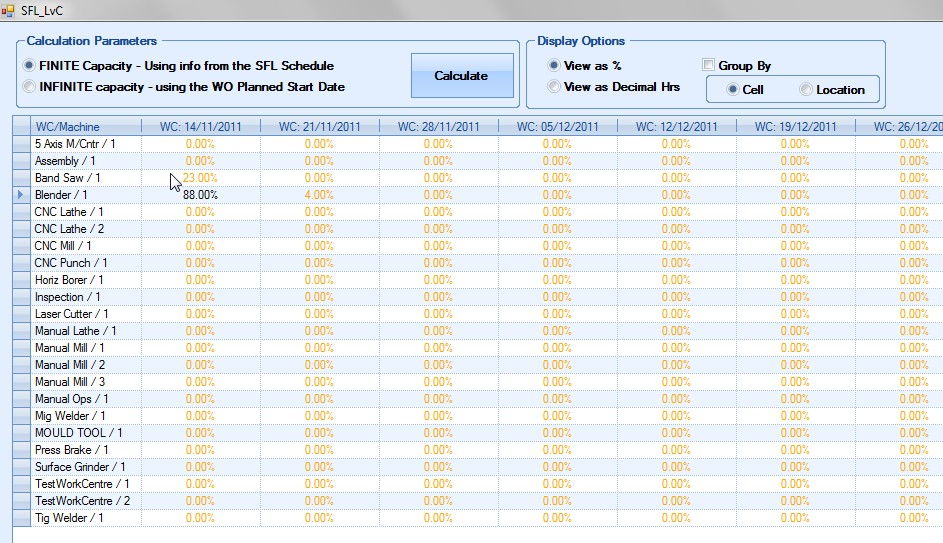Click the 4.00% cell in Blender row

coord(319,195)
